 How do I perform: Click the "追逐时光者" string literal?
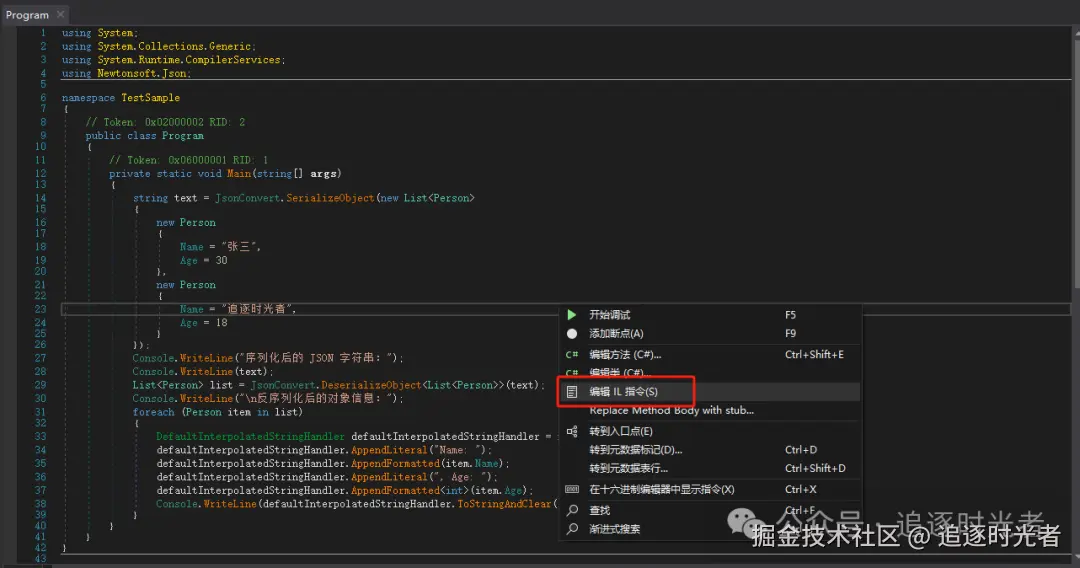pyautogui.click(x=258, y=309)
